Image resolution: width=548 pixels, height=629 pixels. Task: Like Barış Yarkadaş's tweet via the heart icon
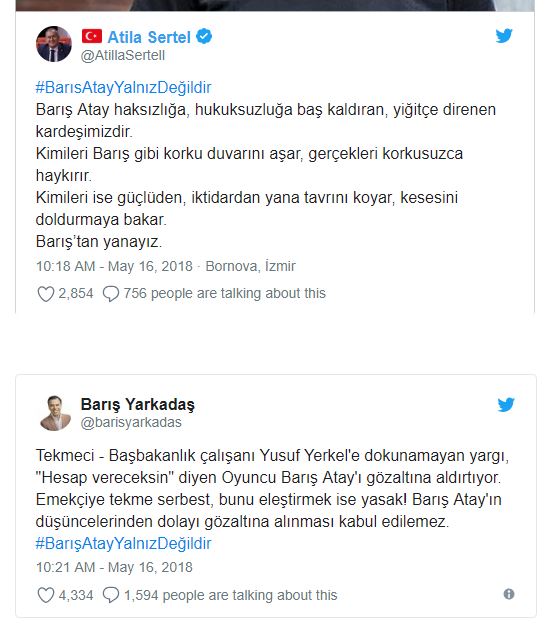coord(45,595)
